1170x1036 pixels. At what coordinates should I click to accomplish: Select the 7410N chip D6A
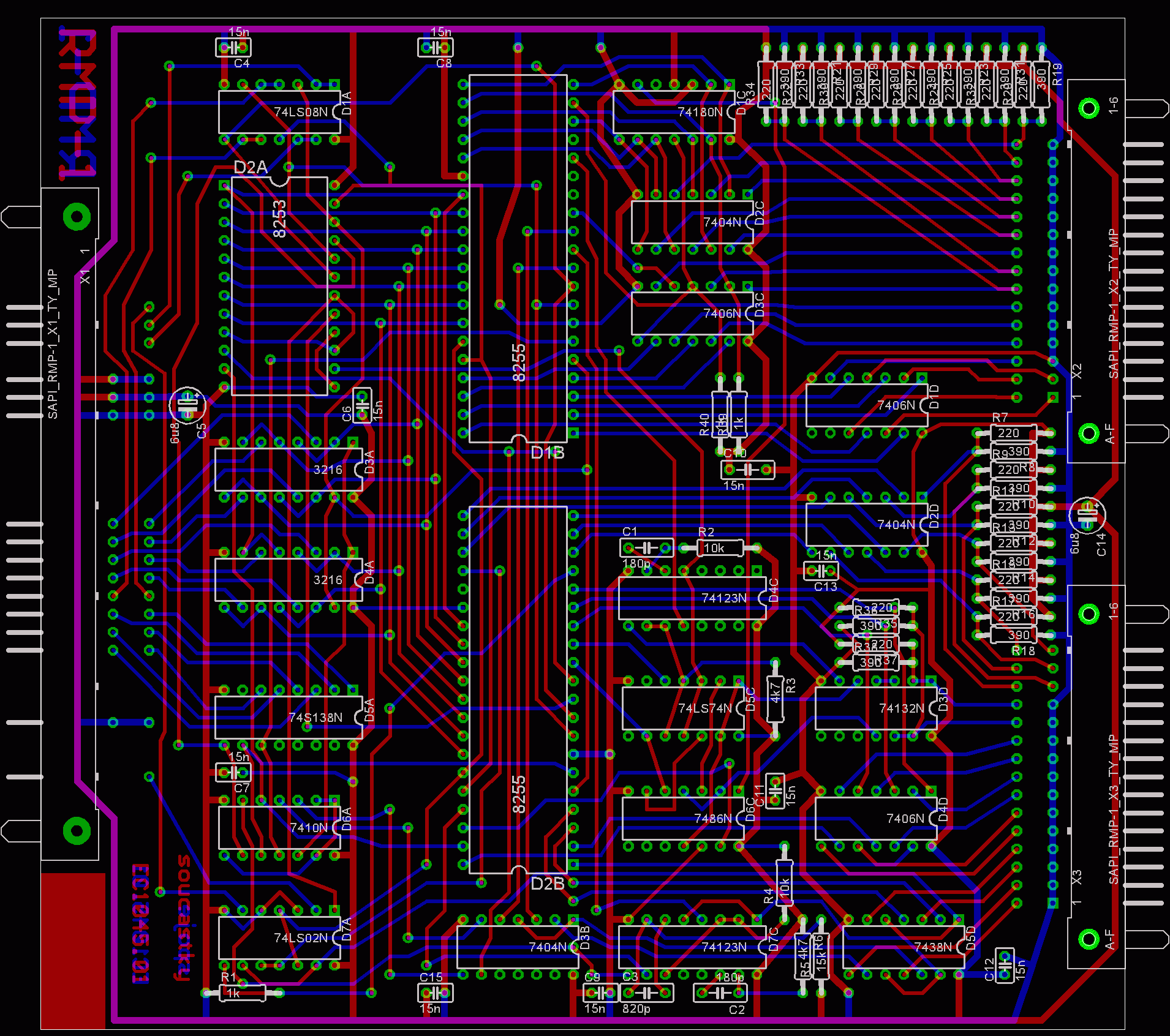click(279, 827)
